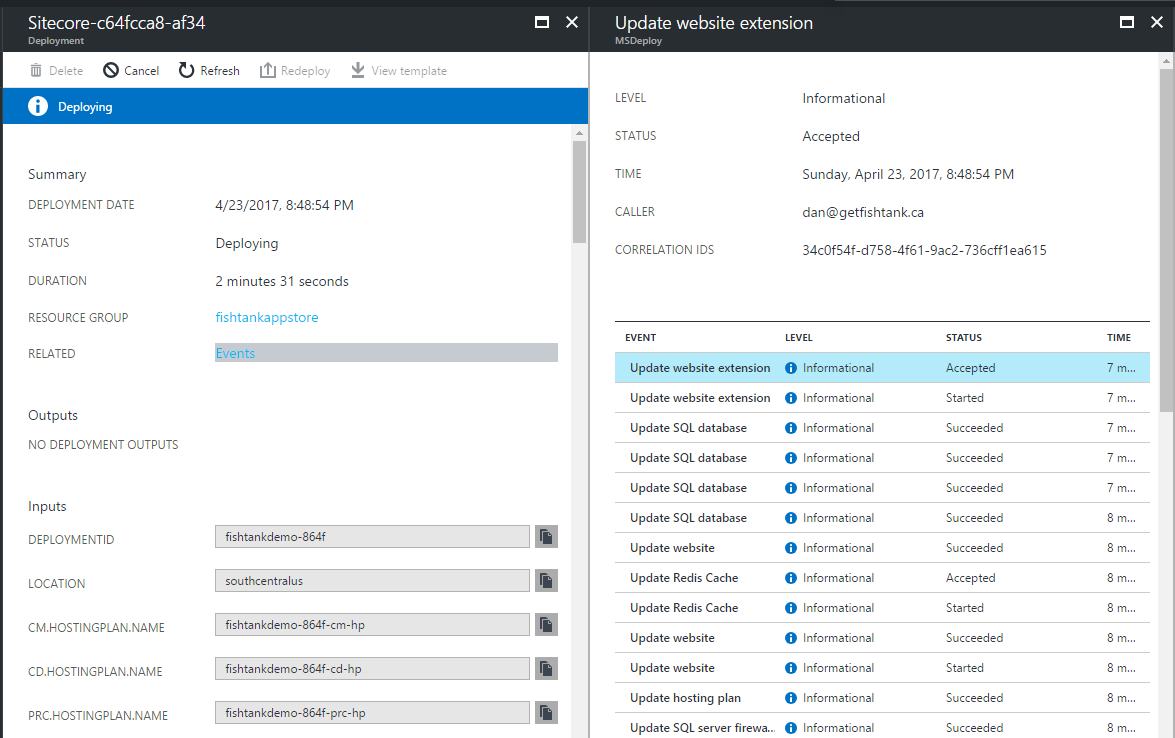Select the Update website extension Accepted row
This screenshot has width=1175, height=738.
882,368
